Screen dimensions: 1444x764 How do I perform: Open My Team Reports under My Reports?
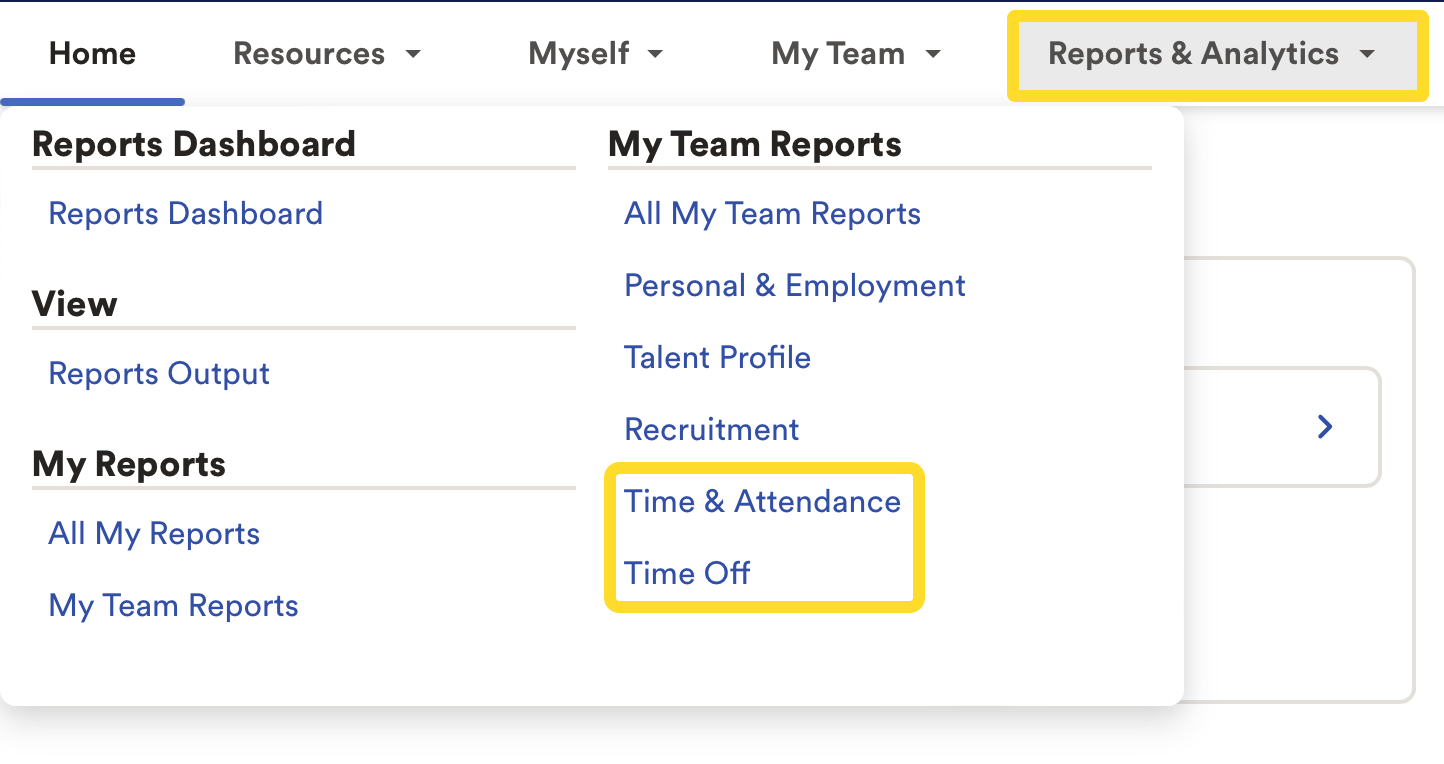click(173, 606)
